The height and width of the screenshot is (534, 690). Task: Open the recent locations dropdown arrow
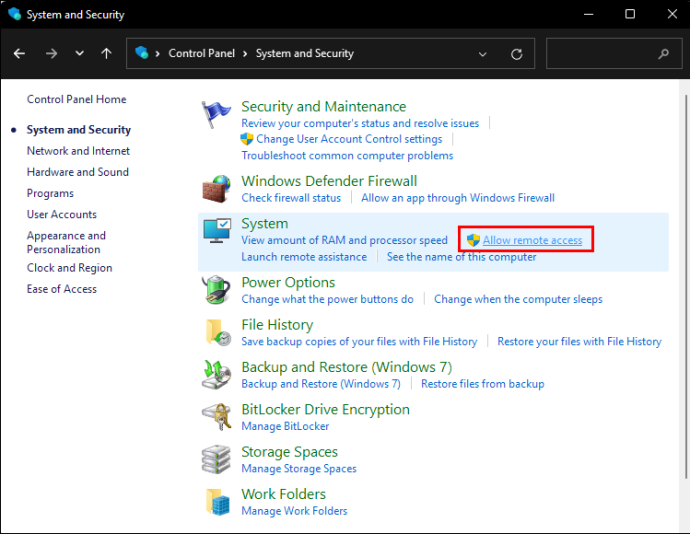point(79,54)
